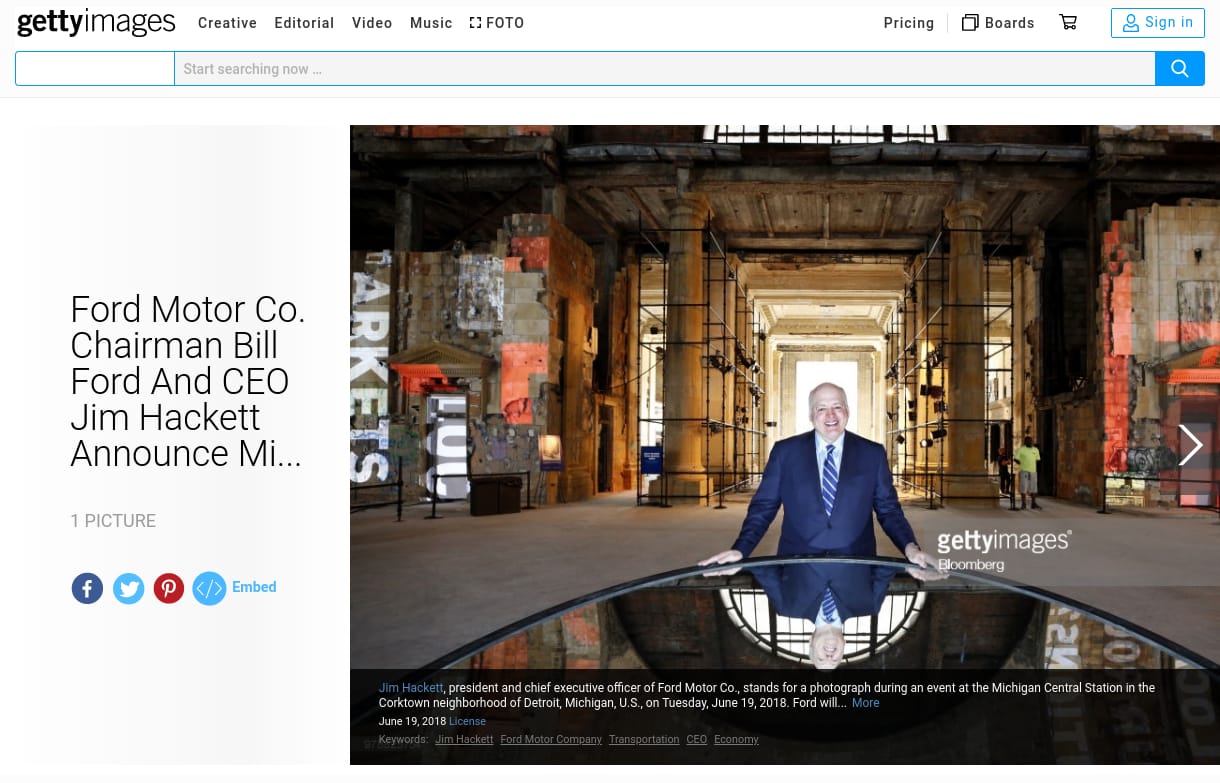Open the Video menu
The image size is (1220, 783).
pos(372,23)
